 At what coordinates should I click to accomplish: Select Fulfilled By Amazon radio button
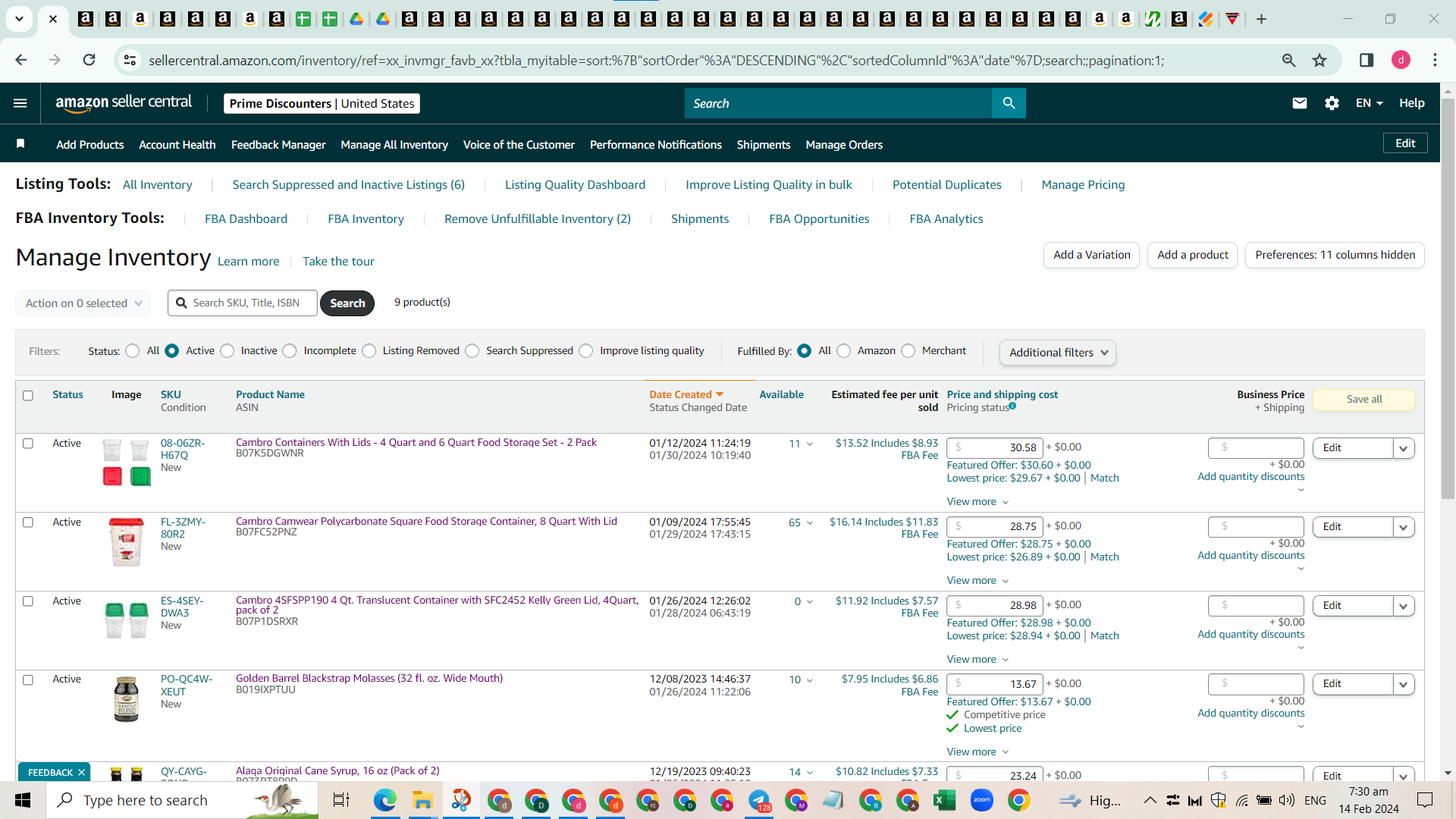844,351
